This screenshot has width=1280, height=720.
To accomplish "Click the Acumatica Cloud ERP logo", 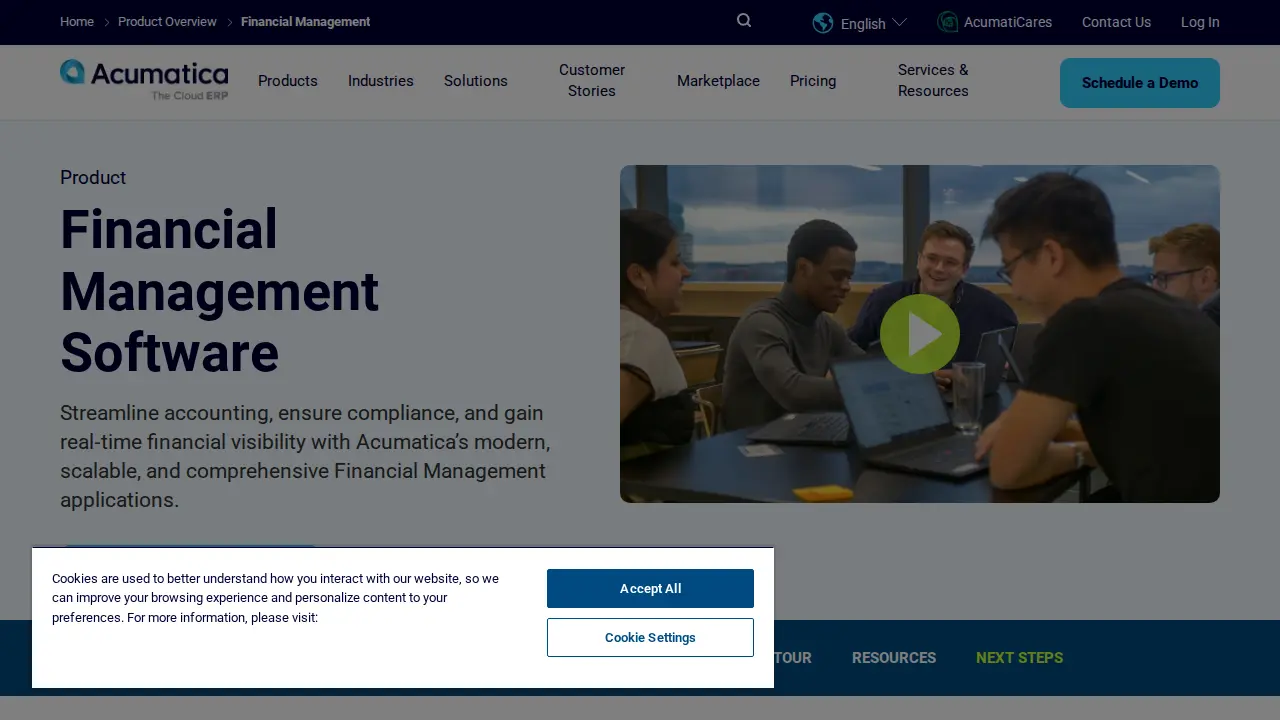I will click(x=144, y=80).
